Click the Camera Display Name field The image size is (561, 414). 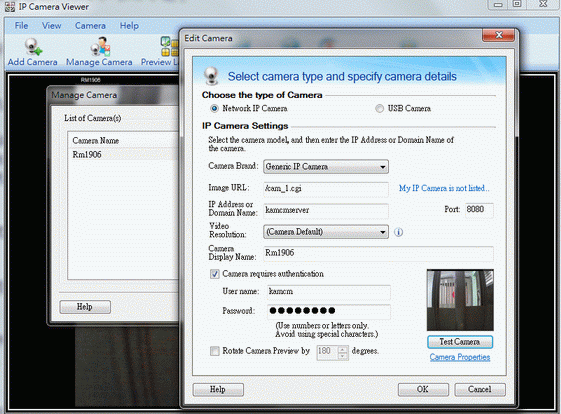(x=379, y=253)
